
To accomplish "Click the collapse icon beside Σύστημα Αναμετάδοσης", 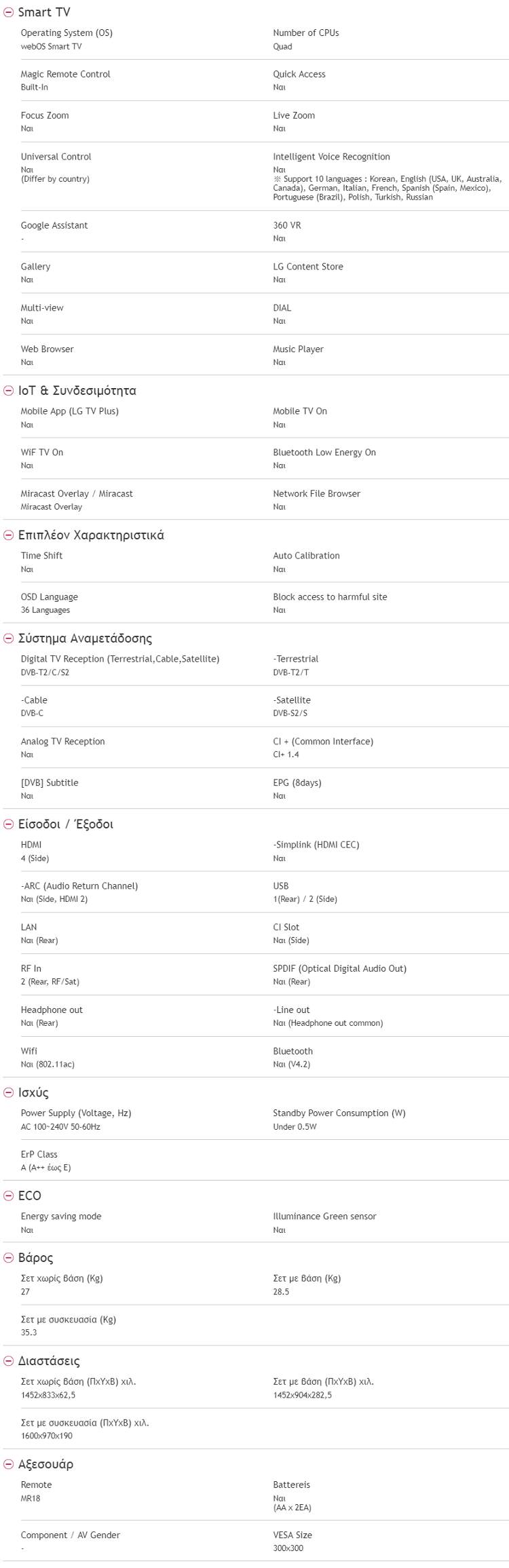I will 8,638.
